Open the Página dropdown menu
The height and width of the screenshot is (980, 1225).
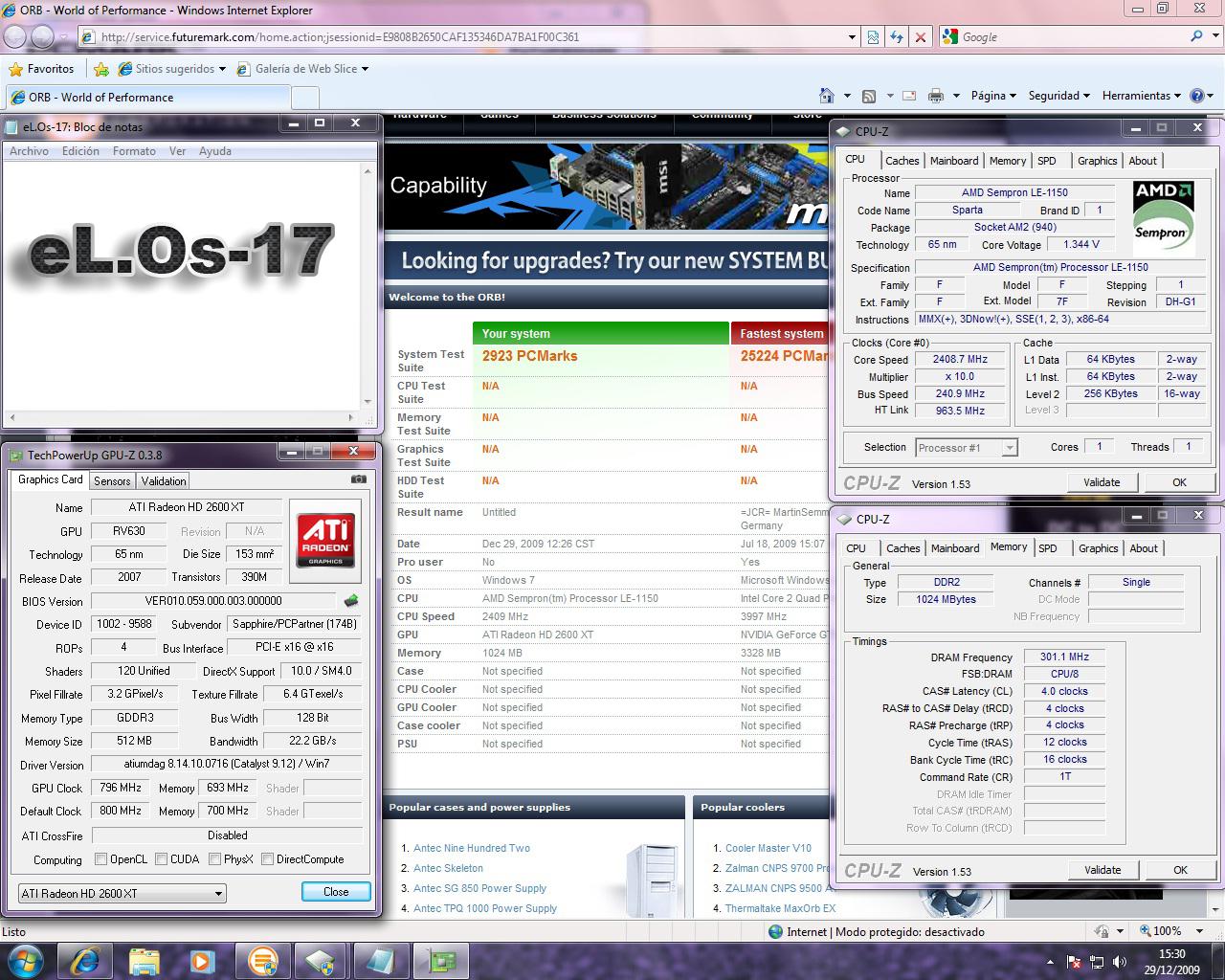click(x=994, y=96)
